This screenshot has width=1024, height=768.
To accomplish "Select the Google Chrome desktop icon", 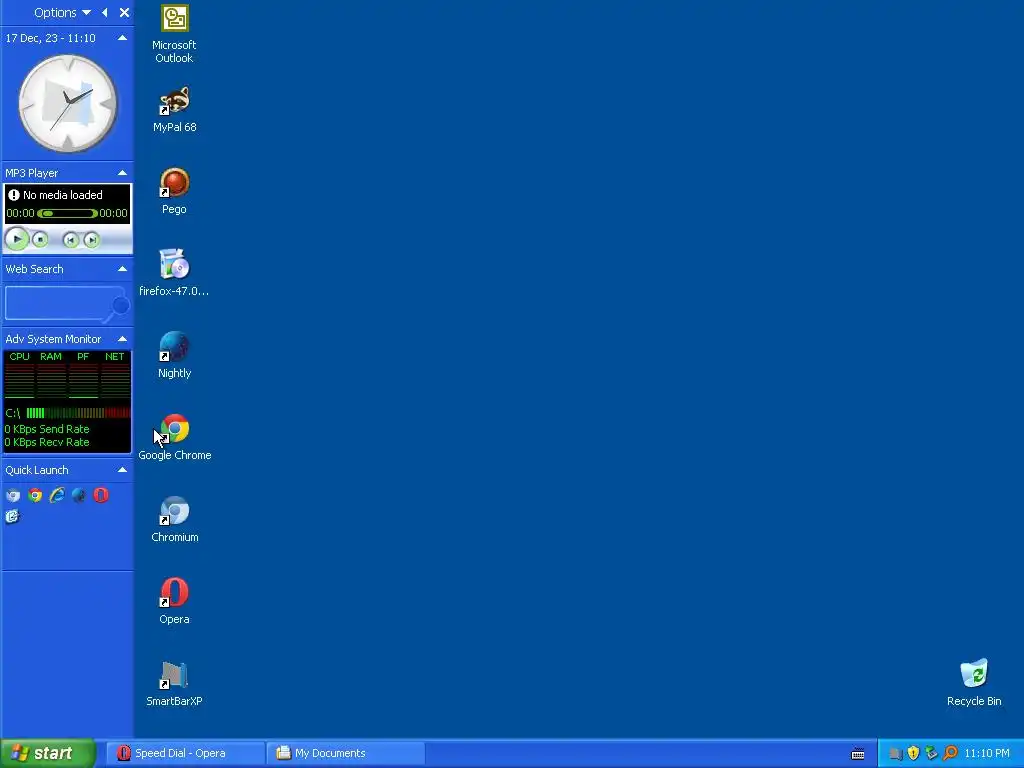I will [x=174, y=437].
